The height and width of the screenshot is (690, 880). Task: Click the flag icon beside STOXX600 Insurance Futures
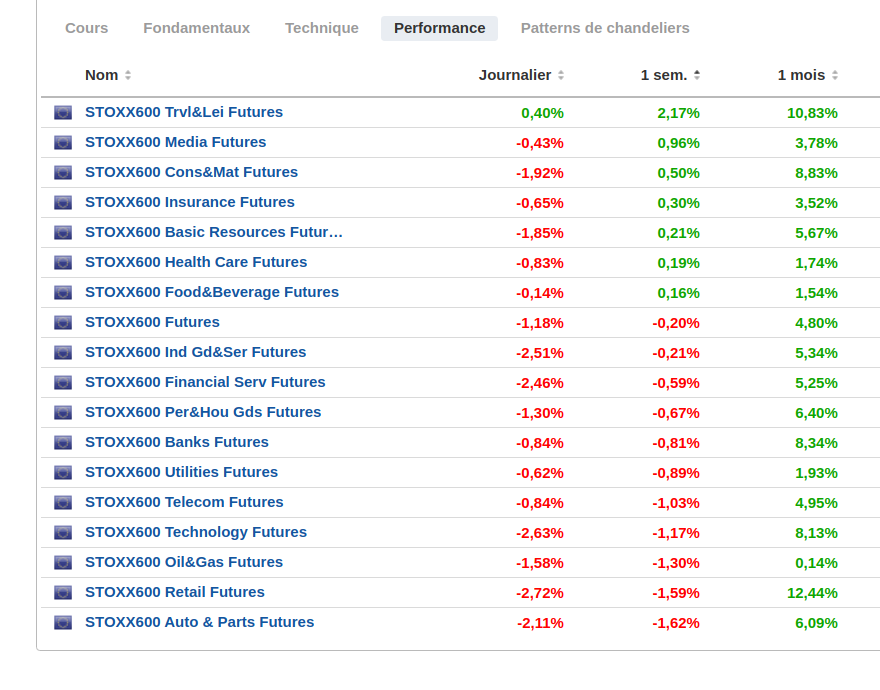click(x=63, y=203)
